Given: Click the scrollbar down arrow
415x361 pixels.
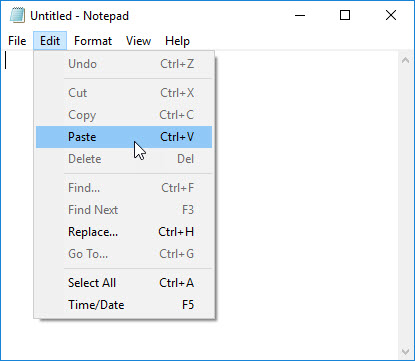Looking at the screenshot, I should (406, 351).
